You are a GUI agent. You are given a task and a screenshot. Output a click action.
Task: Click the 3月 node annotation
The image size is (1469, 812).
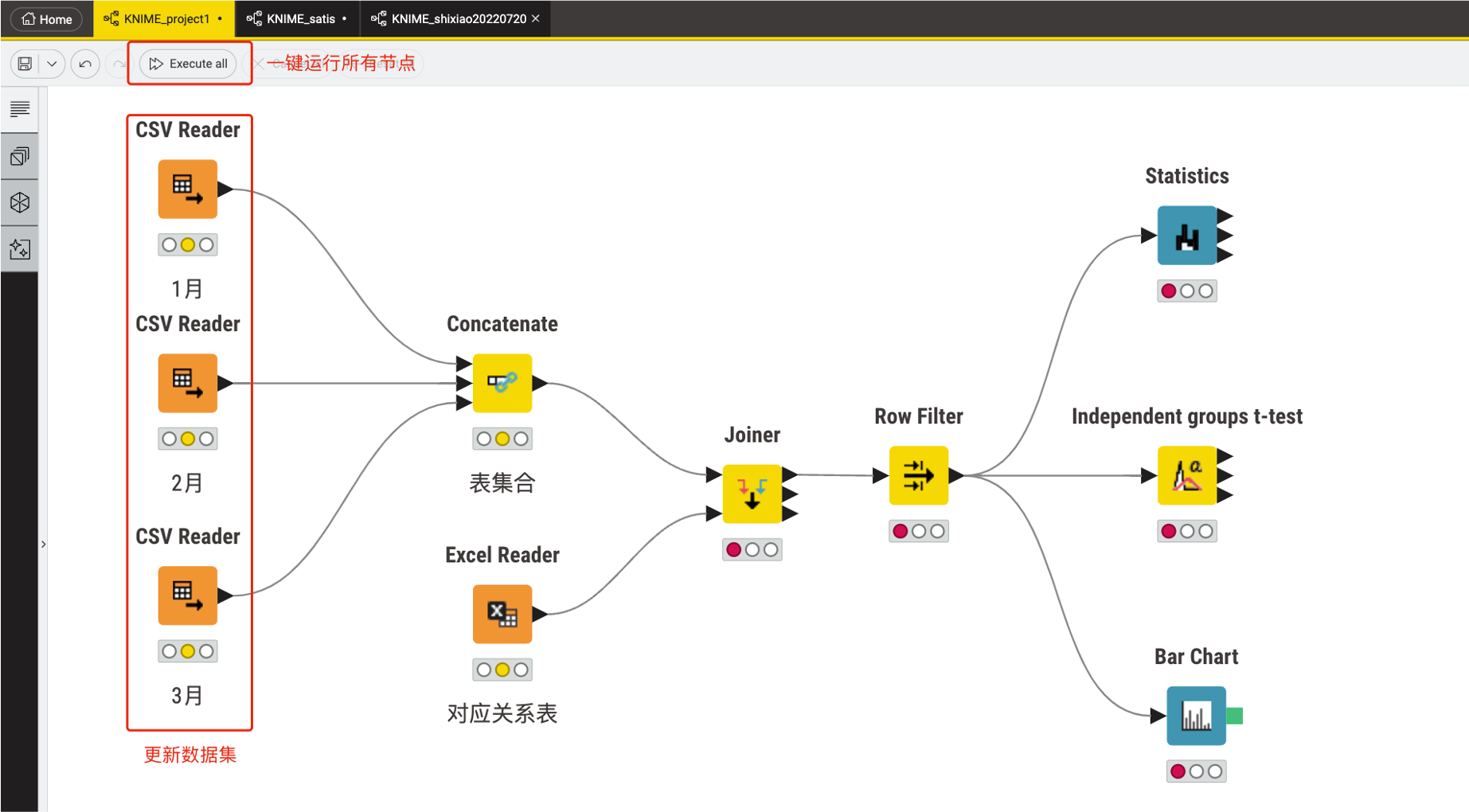point(188,695)
